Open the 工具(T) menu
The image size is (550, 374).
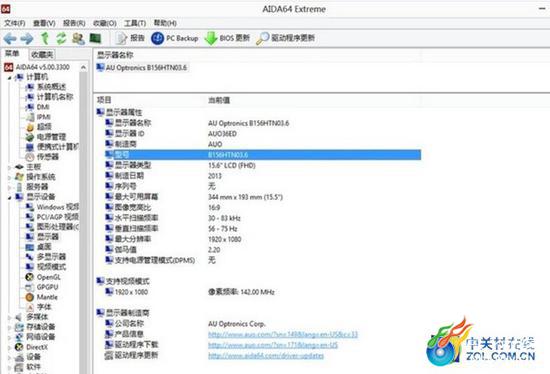pos(135,23)
